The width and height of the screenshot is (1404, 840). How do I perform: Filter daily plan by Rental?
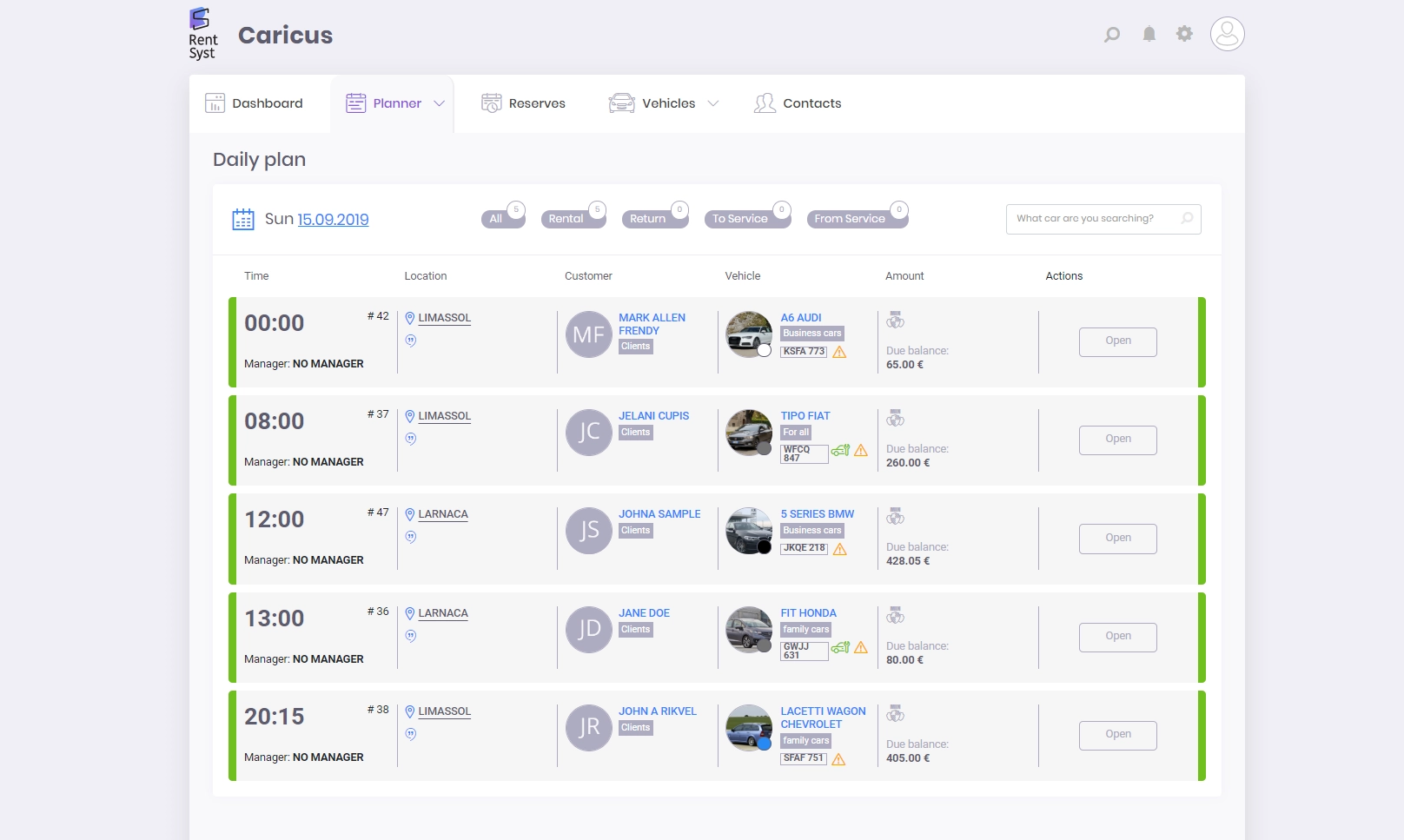tap(566, 219)
